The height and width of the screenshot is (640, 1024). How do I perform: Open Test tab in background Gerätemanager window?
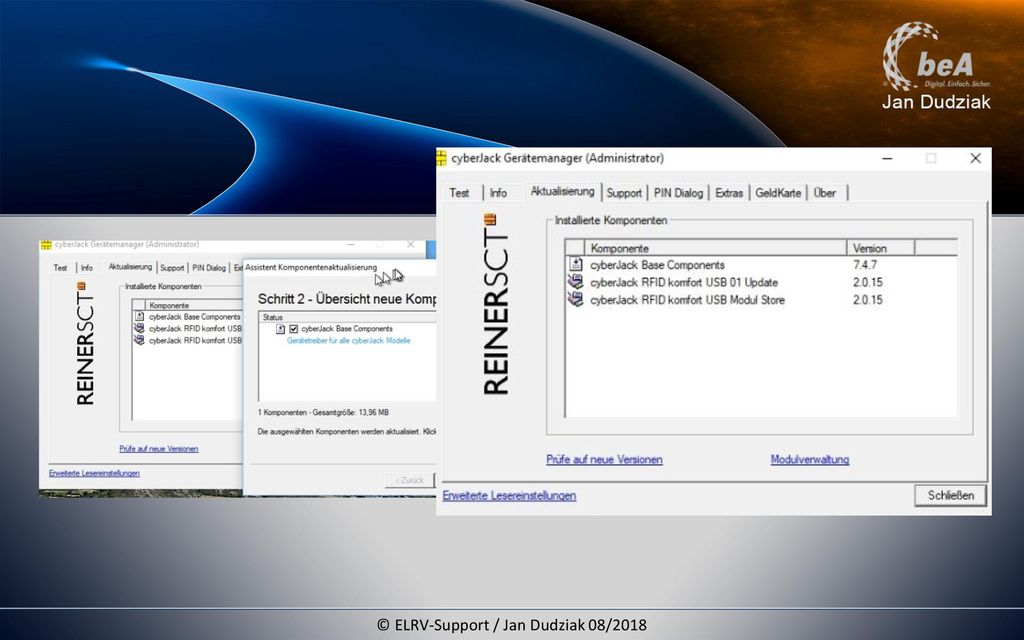click(x=60, y=268)
